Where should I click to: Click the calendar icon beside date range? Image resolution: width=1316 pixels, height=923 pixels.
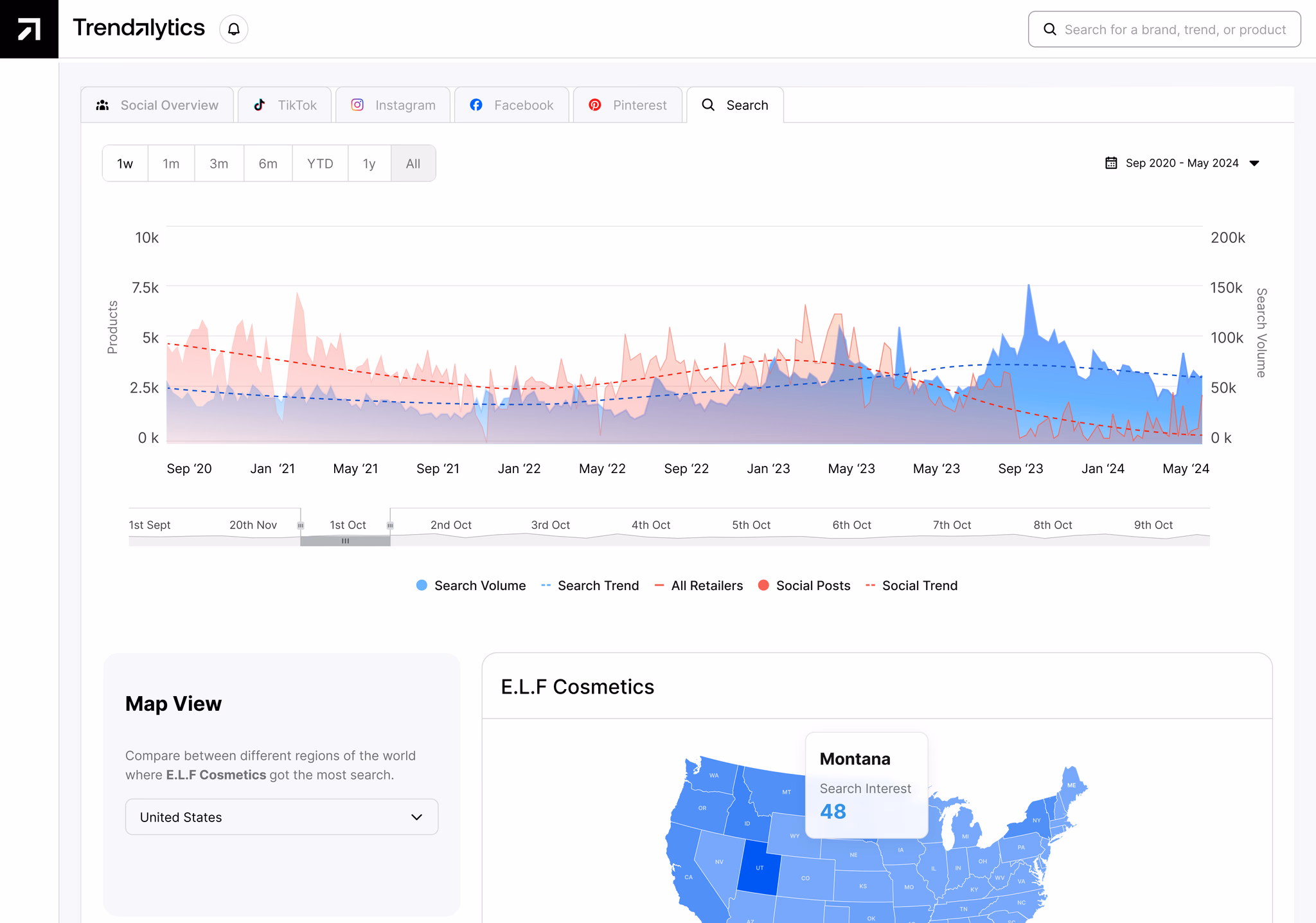[1111, 163]
